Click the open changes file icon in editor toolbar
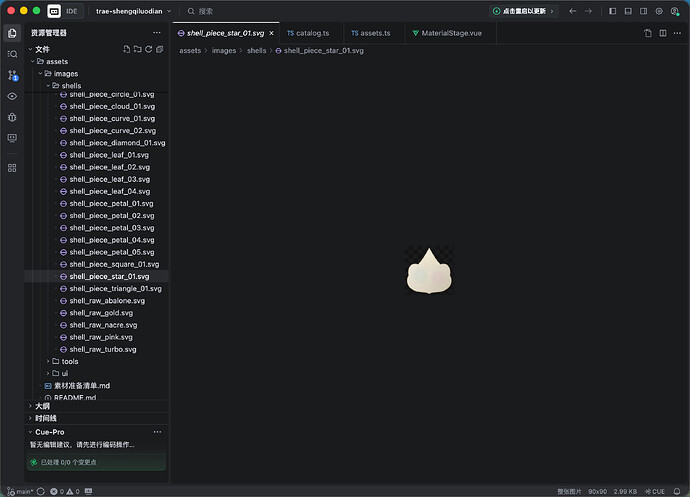Viewport: 690px width, 497px height. (648, 33)
